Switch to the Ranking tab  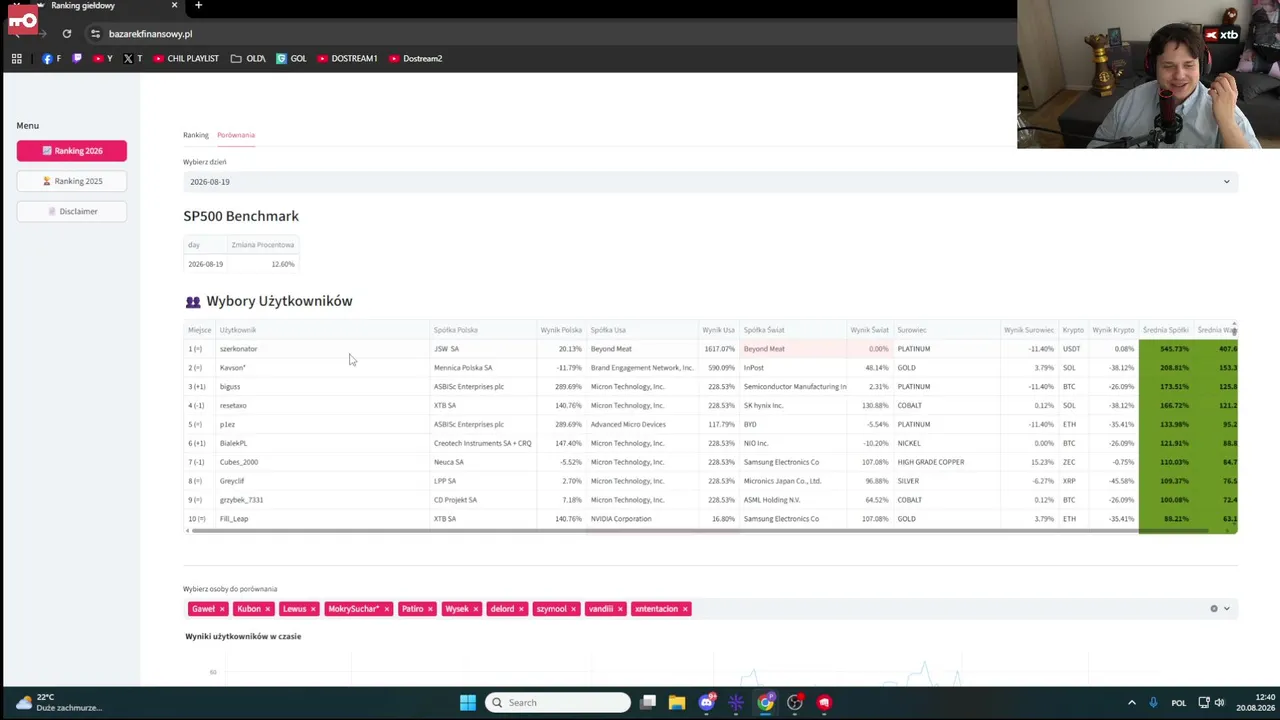(x=196, y=135)
